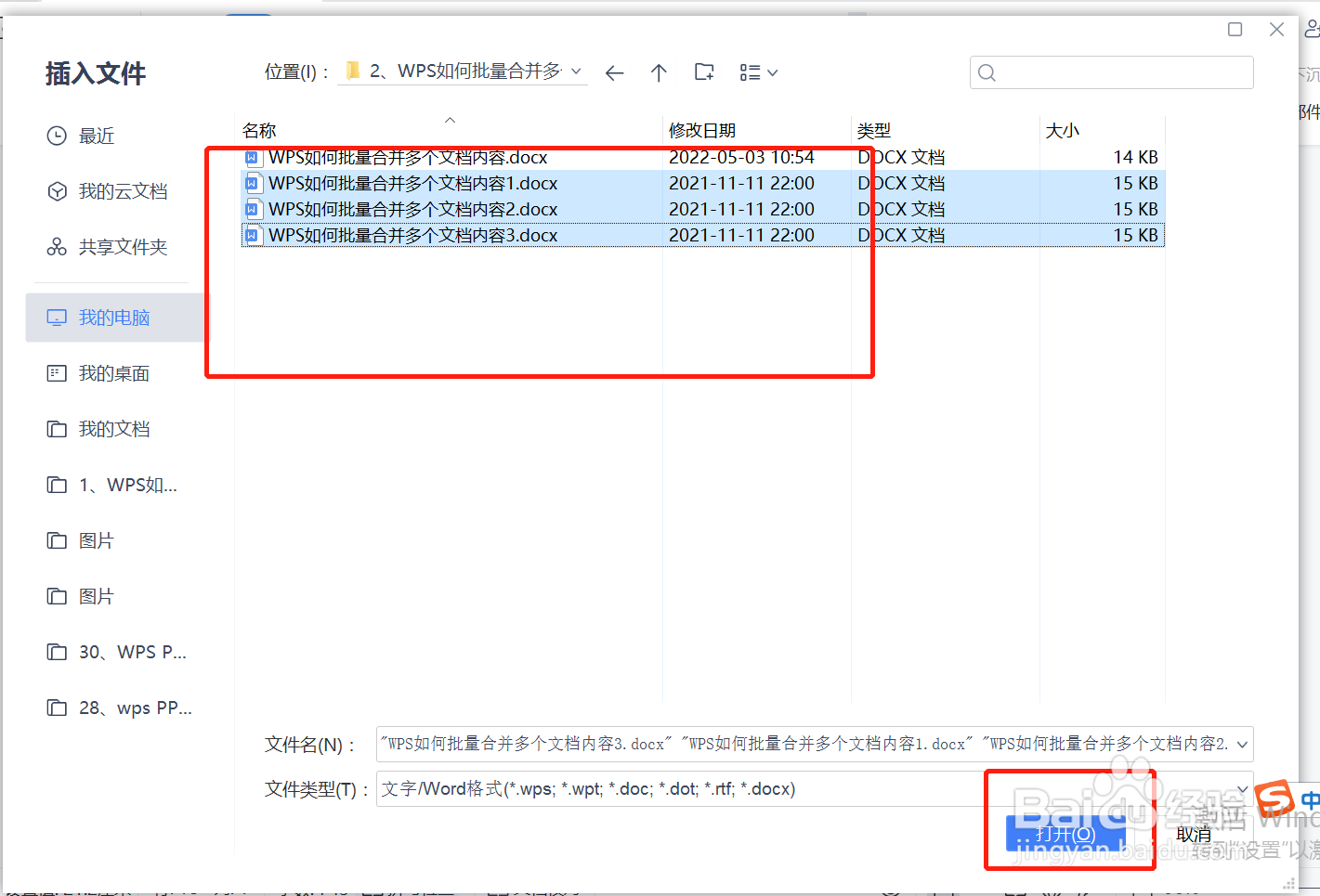This screenshot has width=1320, height=896.
Task: Select file WPS如何批量合并多个文档内容2.docx
Action: pos(413,209)
